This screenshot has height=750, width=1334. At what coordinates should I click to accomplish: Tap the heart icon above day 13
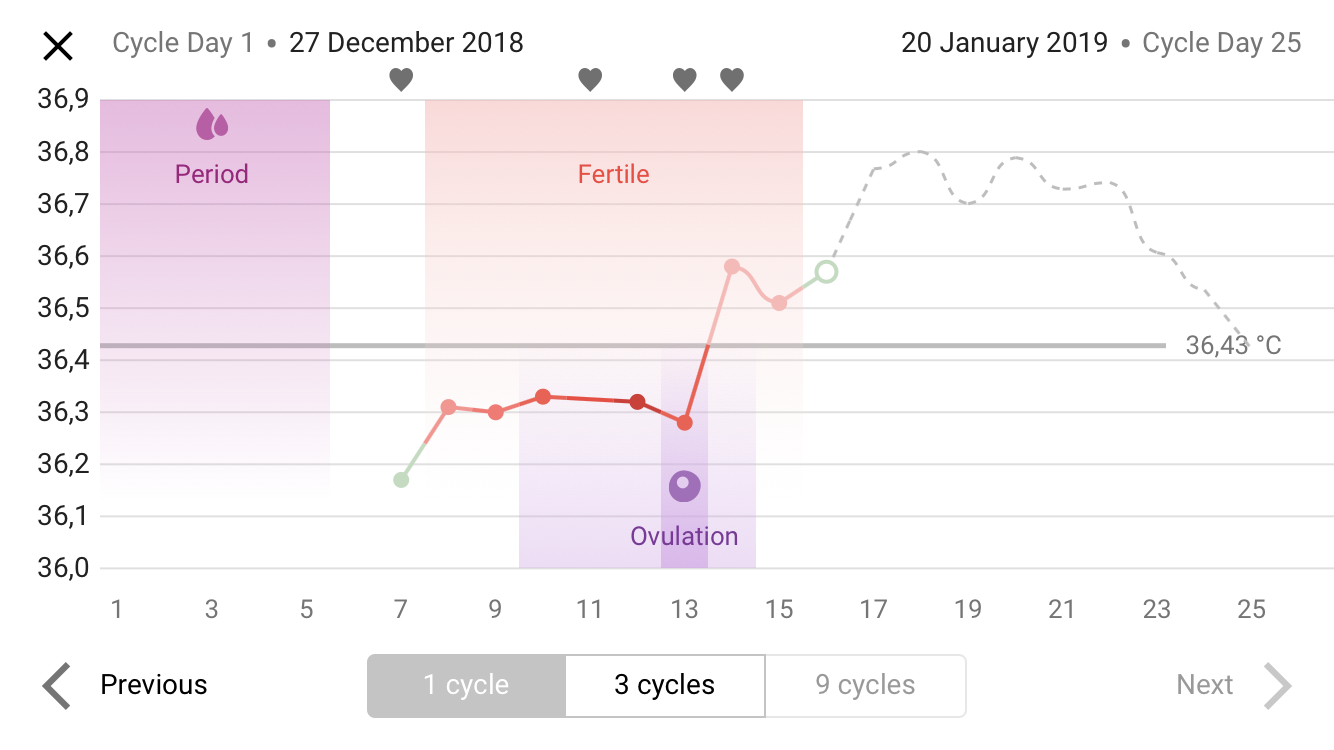coord(684,79)
